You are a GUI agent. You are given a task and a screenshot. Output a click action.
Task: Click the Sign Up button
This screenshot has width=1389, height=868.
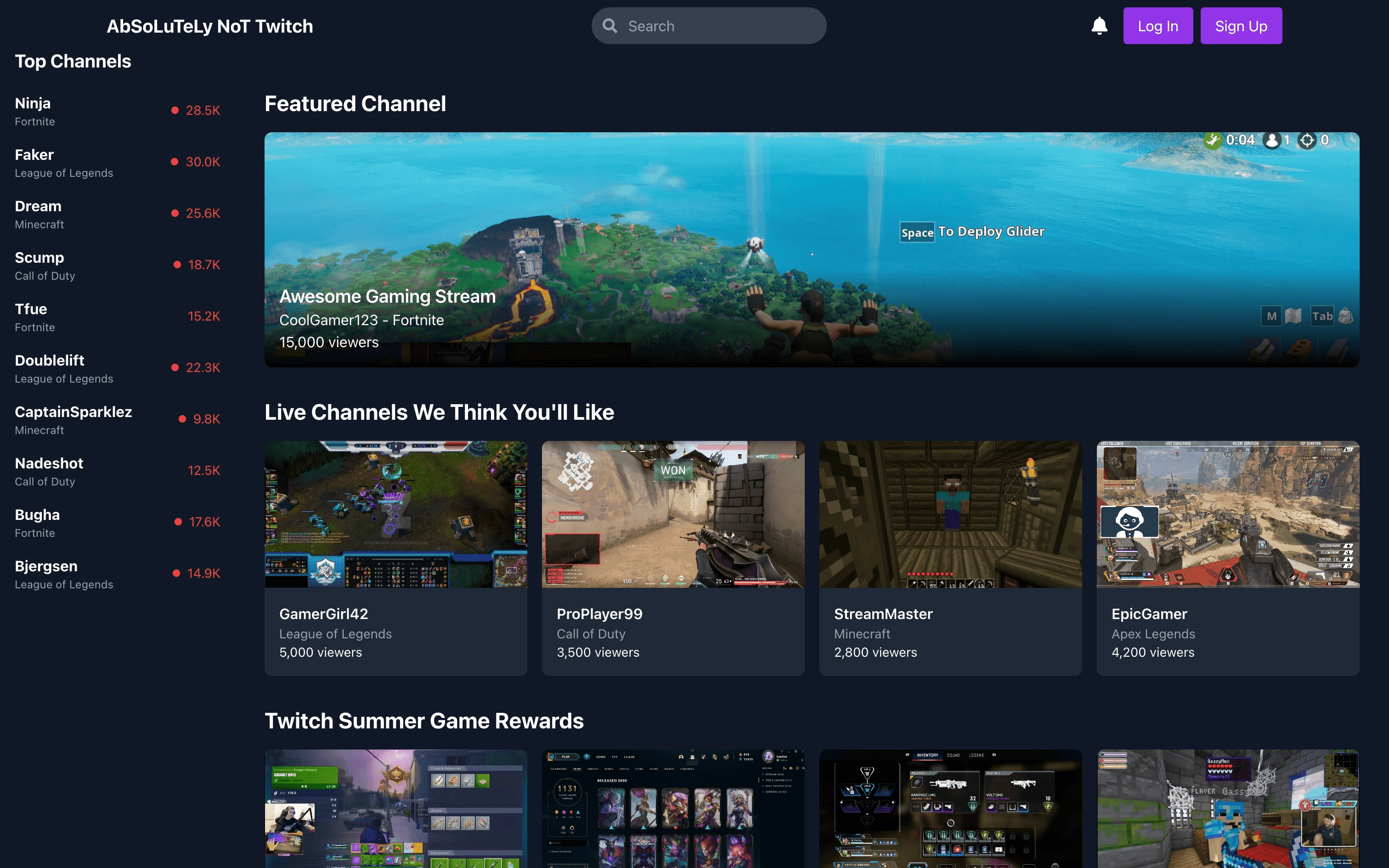tap(1241, 26)
